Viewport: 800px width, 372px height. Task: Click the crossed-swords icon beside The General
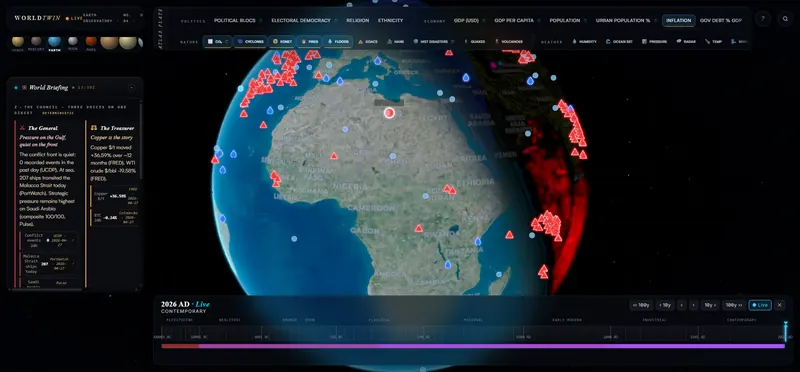click(x=22, y=128)
